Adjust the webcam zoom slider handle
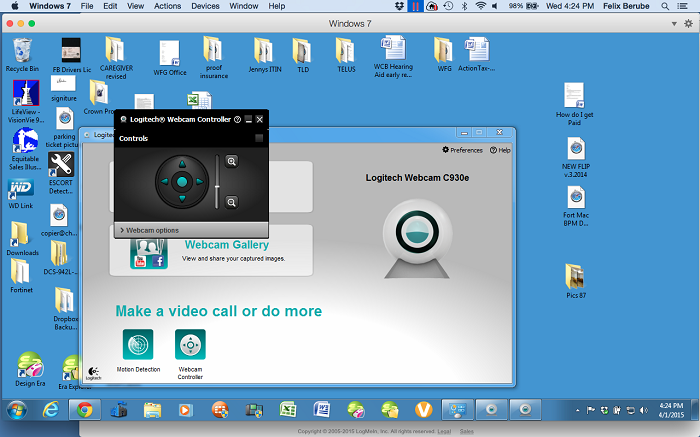 (217, 187)
